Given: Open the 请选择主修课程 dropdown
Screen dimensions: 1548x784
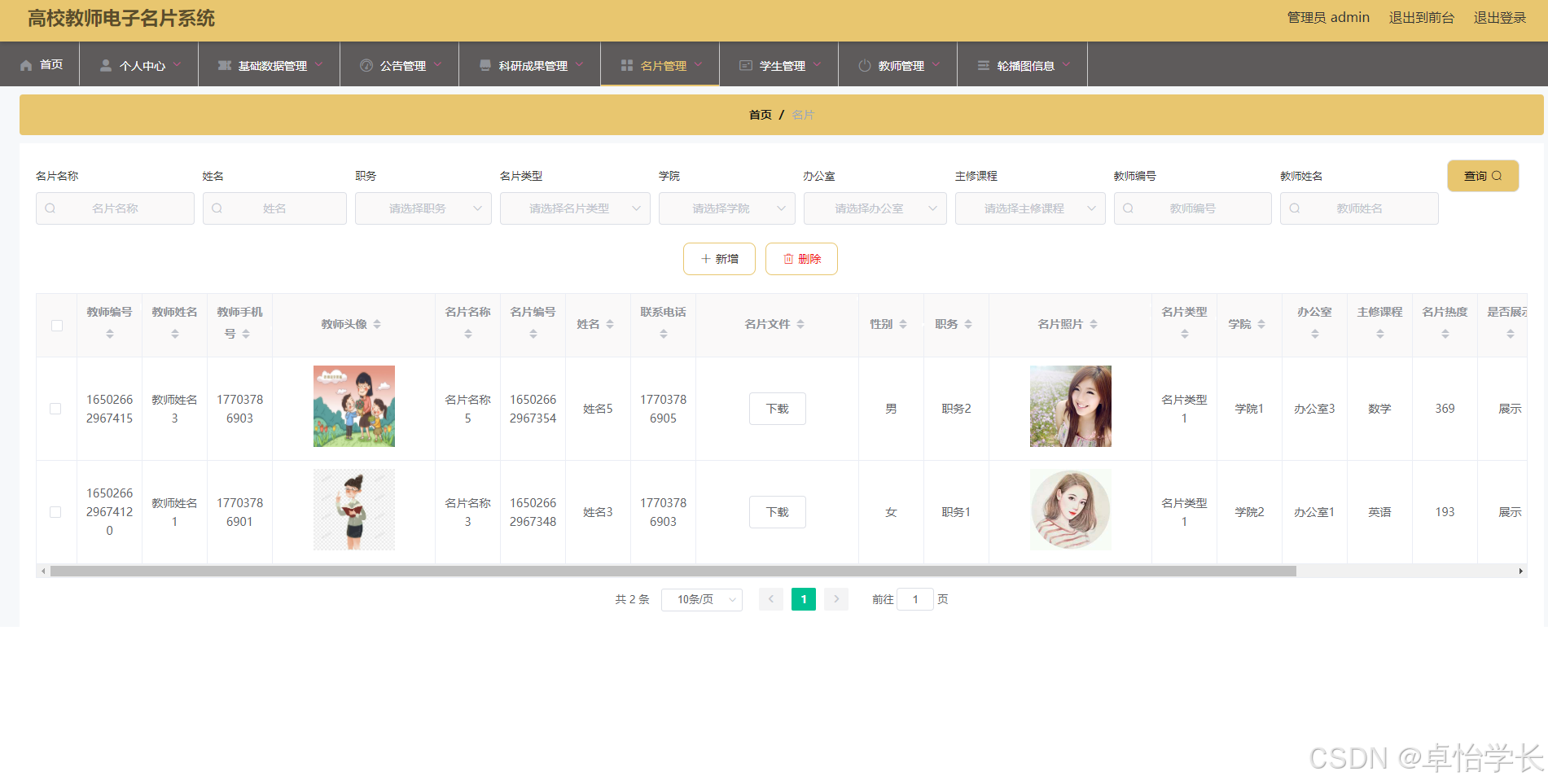Looking at the screenshot, I should pos(1030,208).
